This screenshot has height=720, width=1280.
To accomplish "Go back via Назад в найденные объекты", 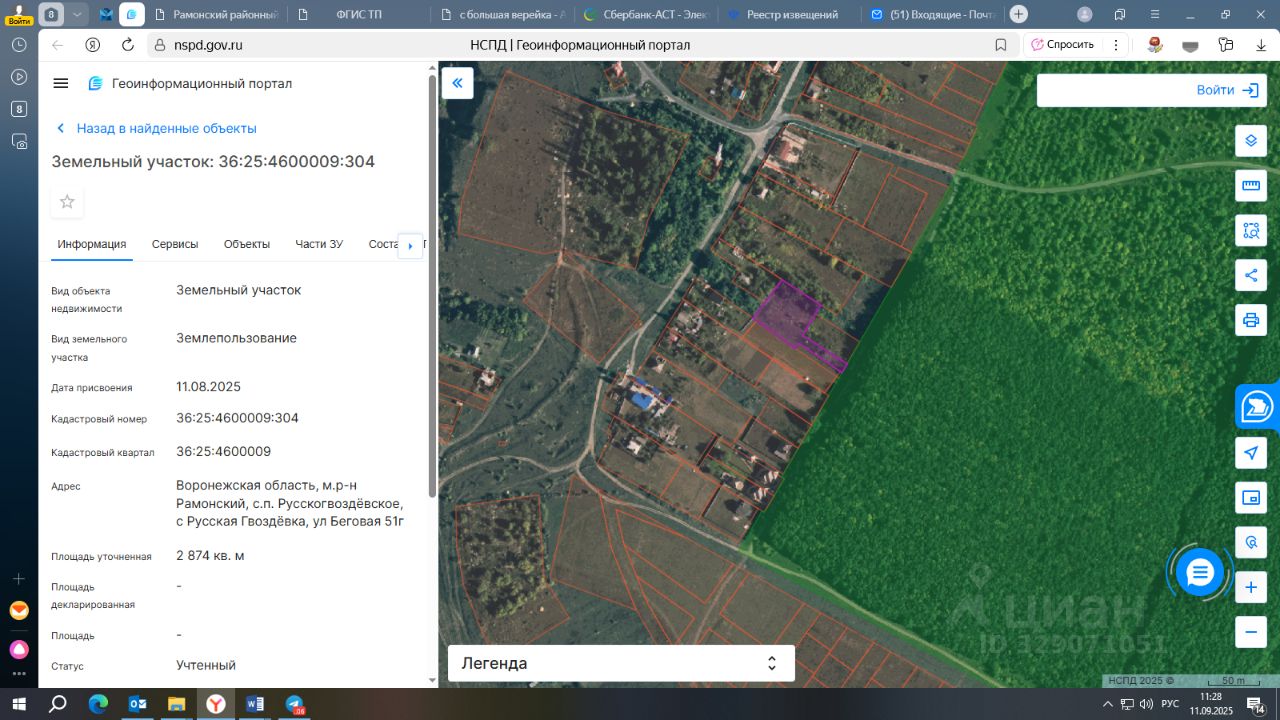I will (156, 128).
